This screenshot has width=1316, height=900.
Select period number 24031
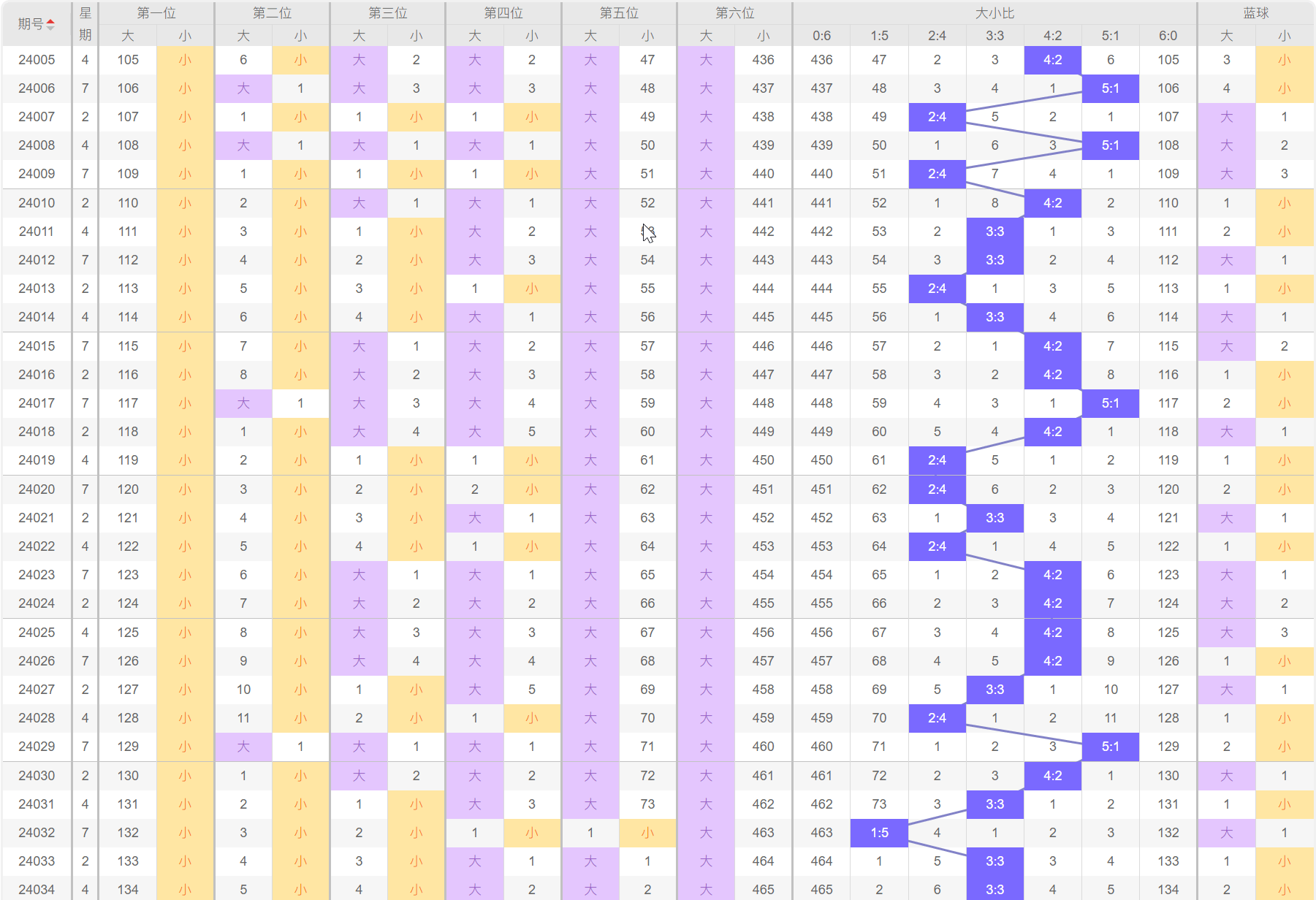pyautogui.click(x=37, y=804)
